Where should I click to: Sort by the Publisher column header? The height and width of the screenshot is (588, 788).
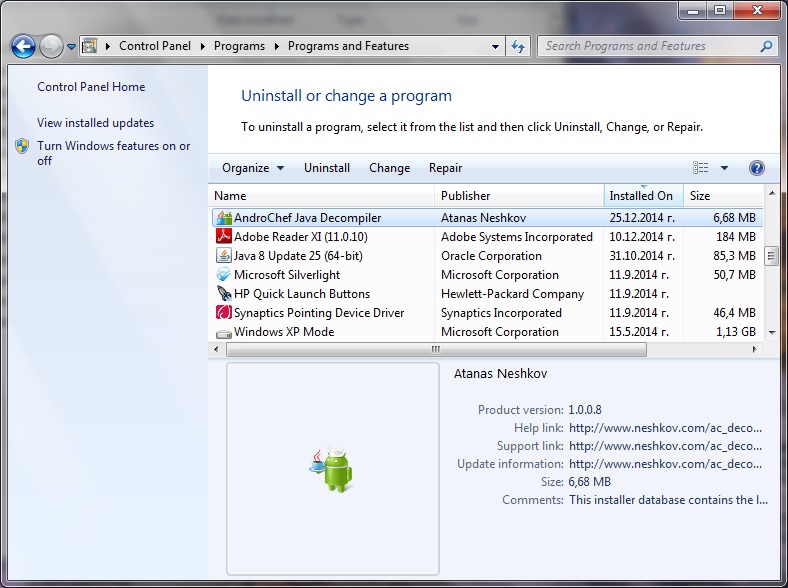(x=519, y=195)
